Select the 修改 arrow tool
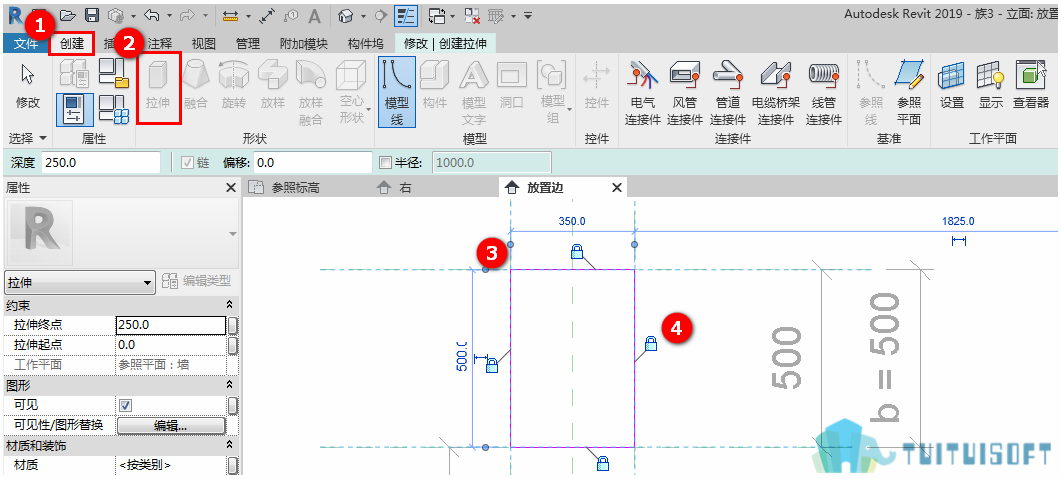Image resolution: width=1061 pixels, height=479 pixels. 28,87
